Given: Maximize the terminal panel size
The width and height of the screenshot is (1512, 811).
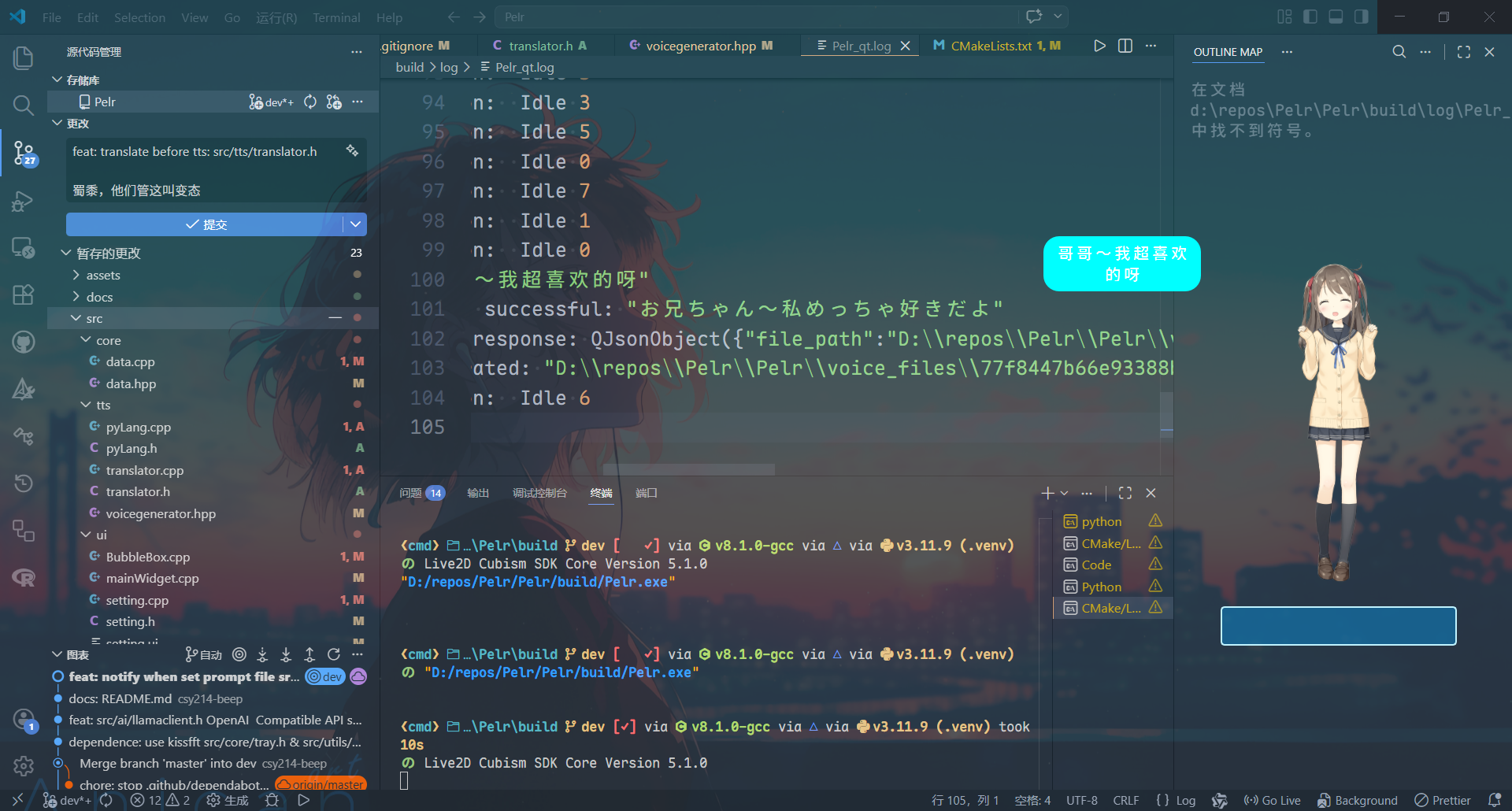Looking at the screenshot, I should [1125, 493].
